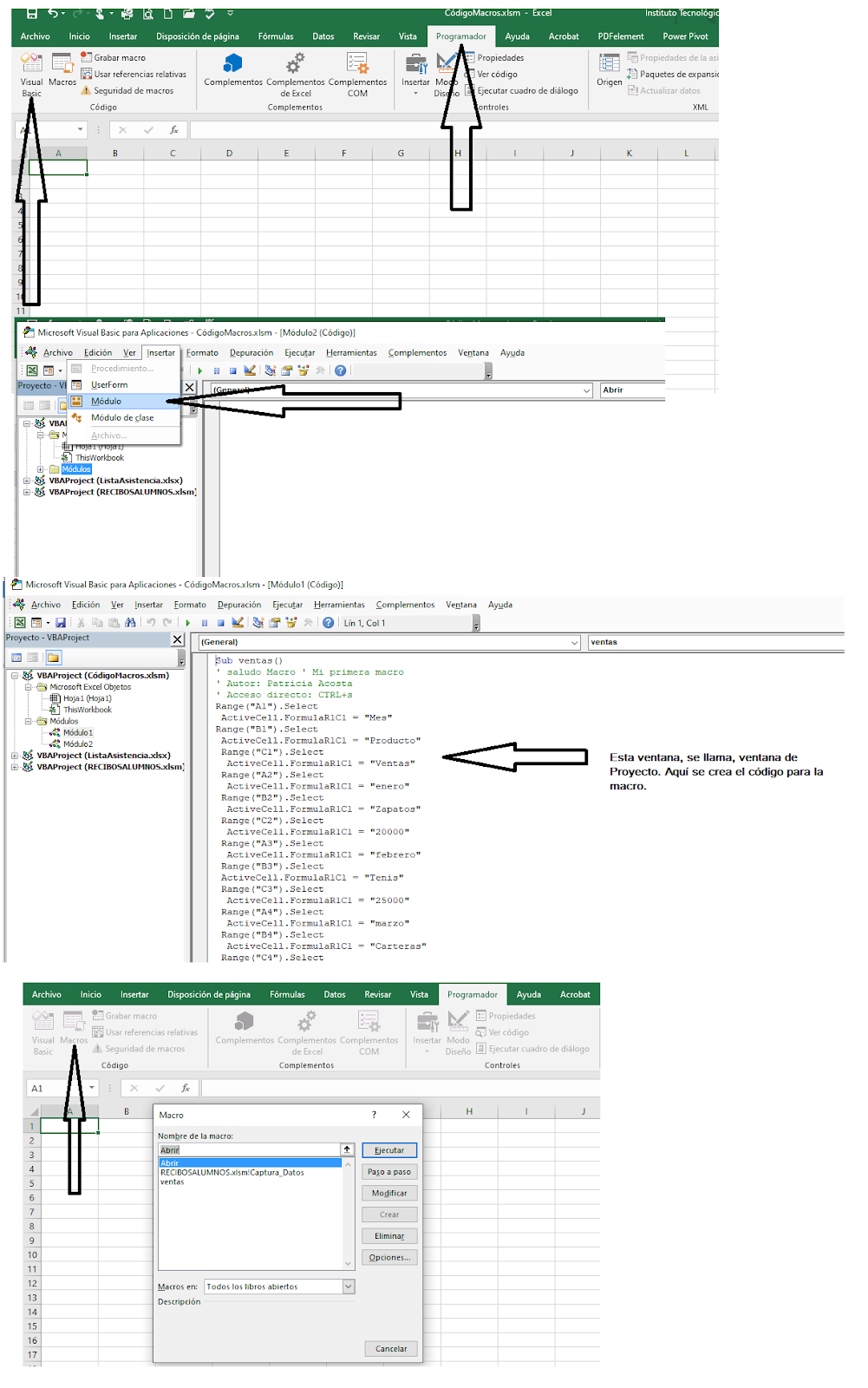Select ventas in the Macro dialog list

[x=173, y=1182]
